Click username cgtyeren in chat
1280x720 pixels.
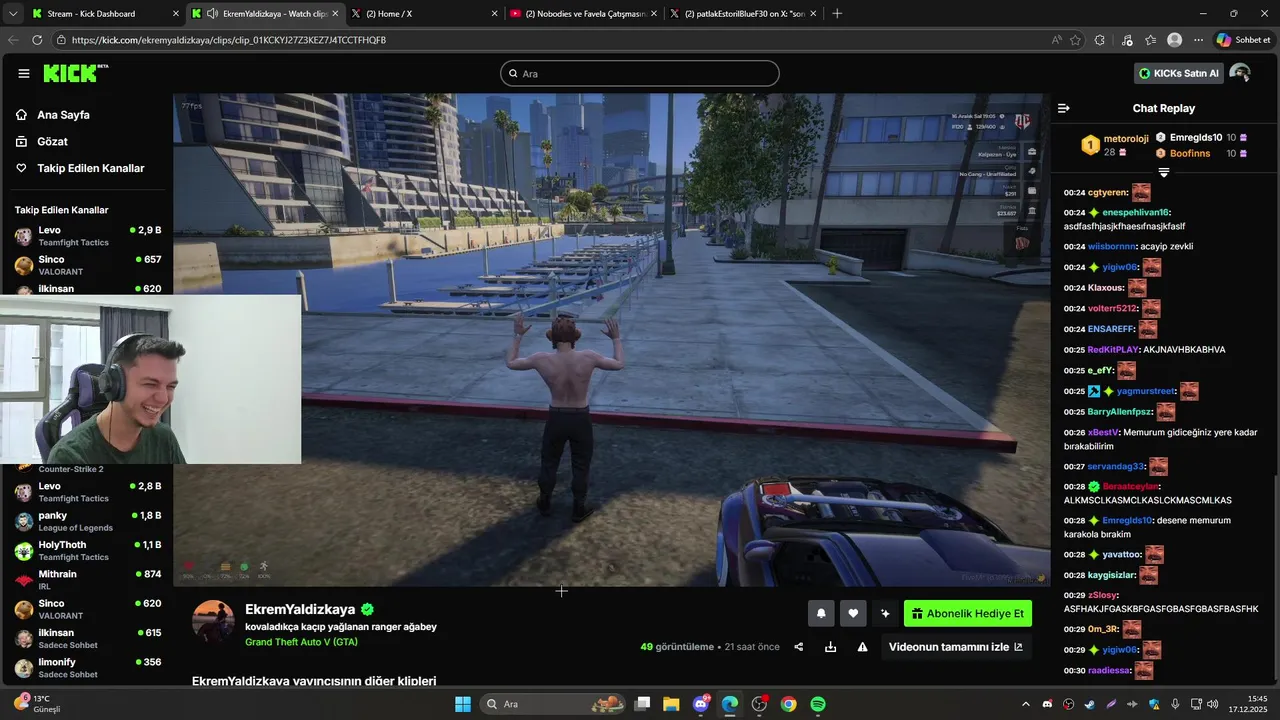(1108, 192)
